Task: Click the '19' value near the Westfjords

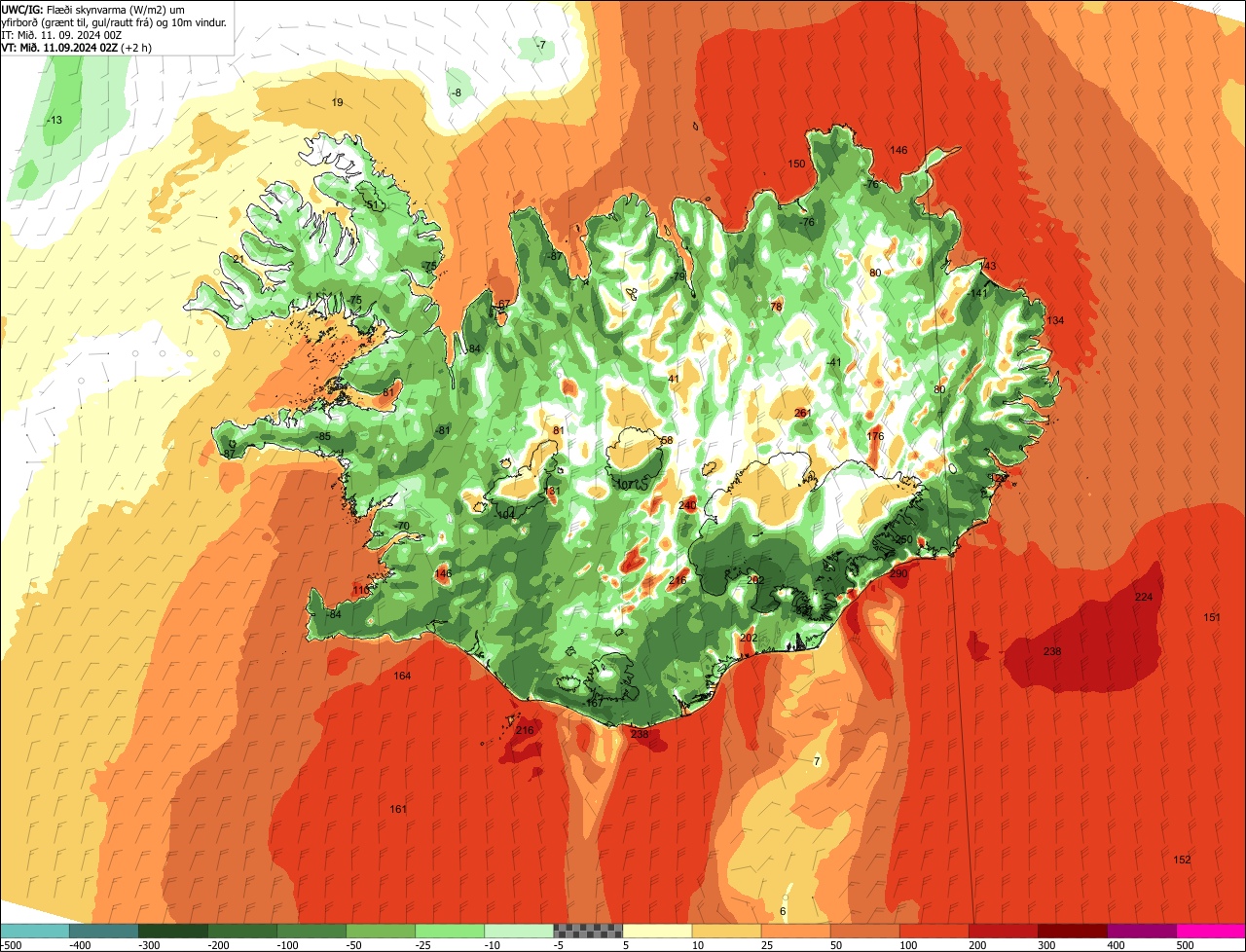Action: click(x=337, y=102)
